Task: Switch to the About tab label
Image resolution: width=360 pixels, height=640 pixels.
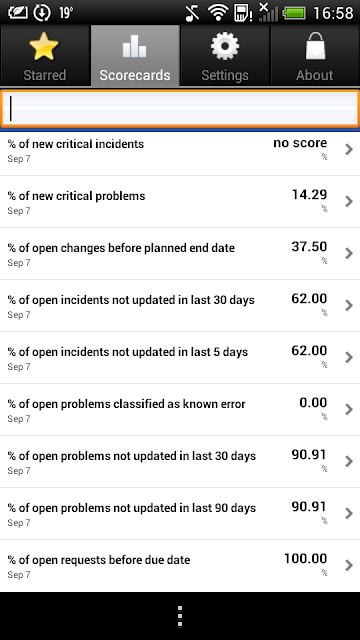Action: tap(315, 75)
